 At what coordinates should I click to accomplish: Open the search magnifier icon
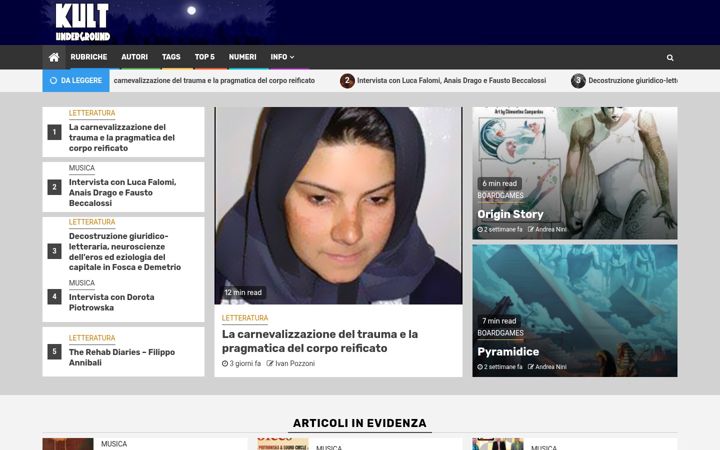click(x=670, y=57)
